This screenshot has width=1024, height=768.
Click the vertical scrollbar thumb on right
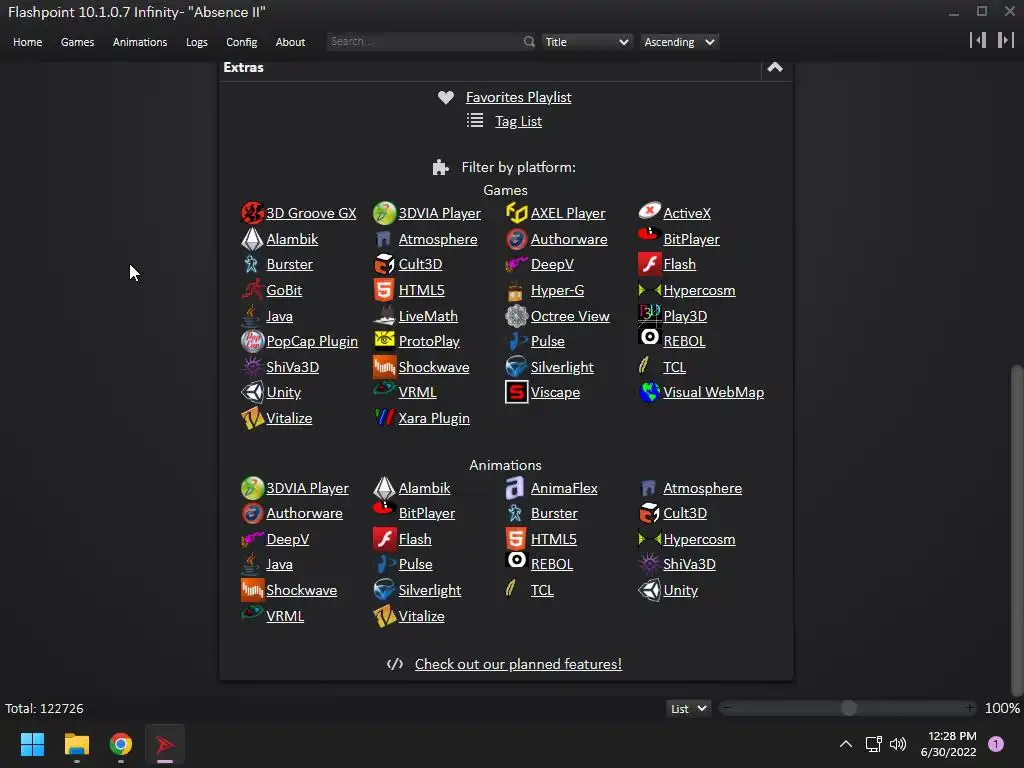[x=1017, y=529]
